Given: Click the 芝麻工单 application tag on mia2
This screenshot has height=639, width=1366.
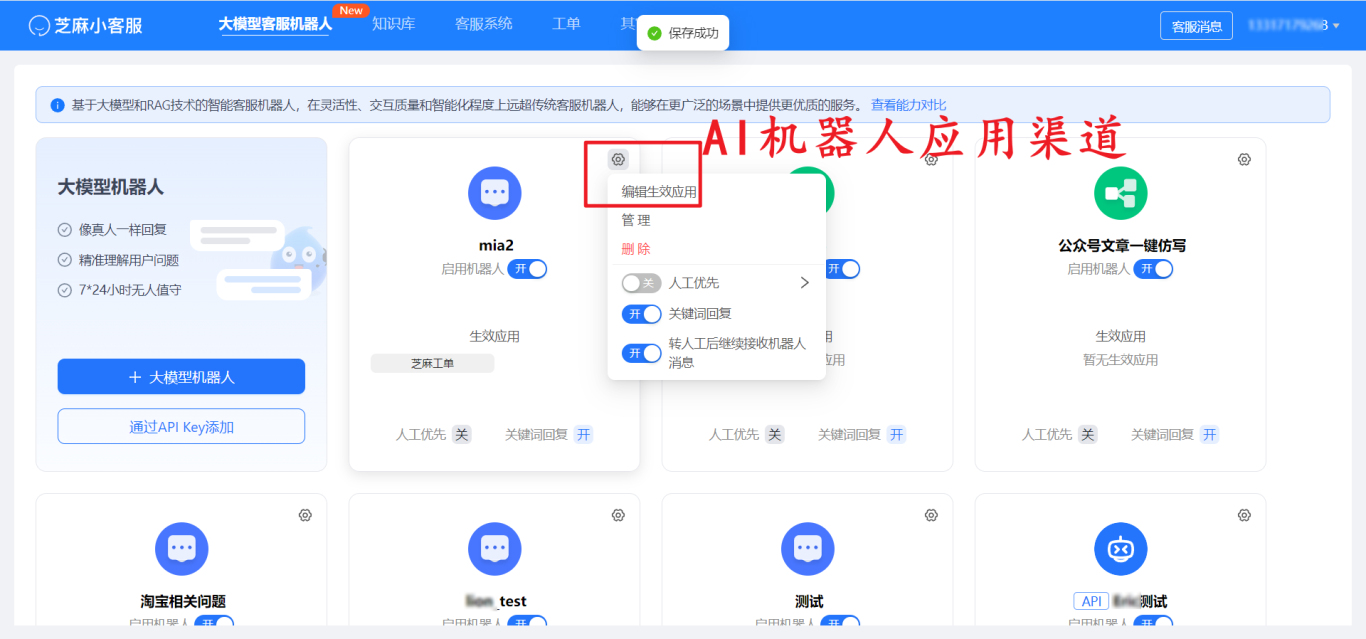Looking at the screenshot, I should point(434,363).
